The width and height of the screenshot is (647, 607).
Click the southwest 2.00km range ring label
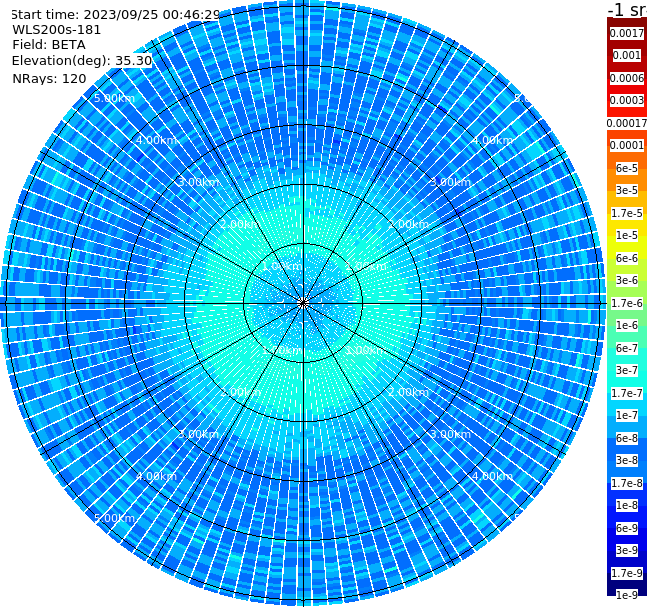(x=241, y=392)
